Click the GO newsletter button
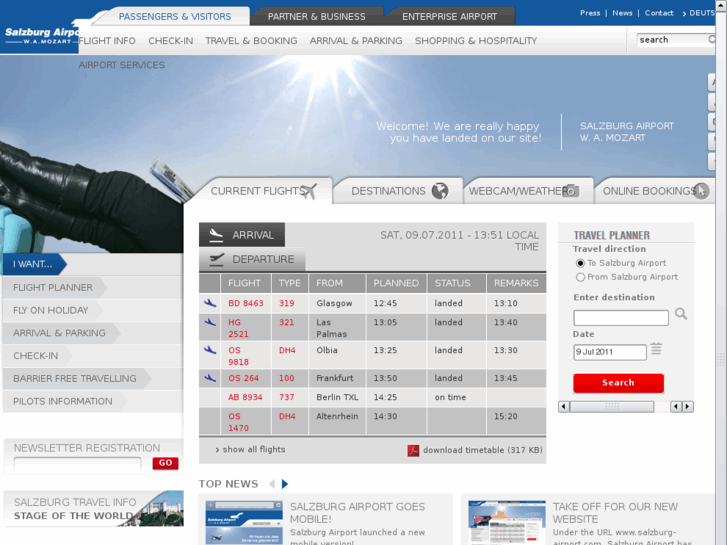 [x=166, y=463]
